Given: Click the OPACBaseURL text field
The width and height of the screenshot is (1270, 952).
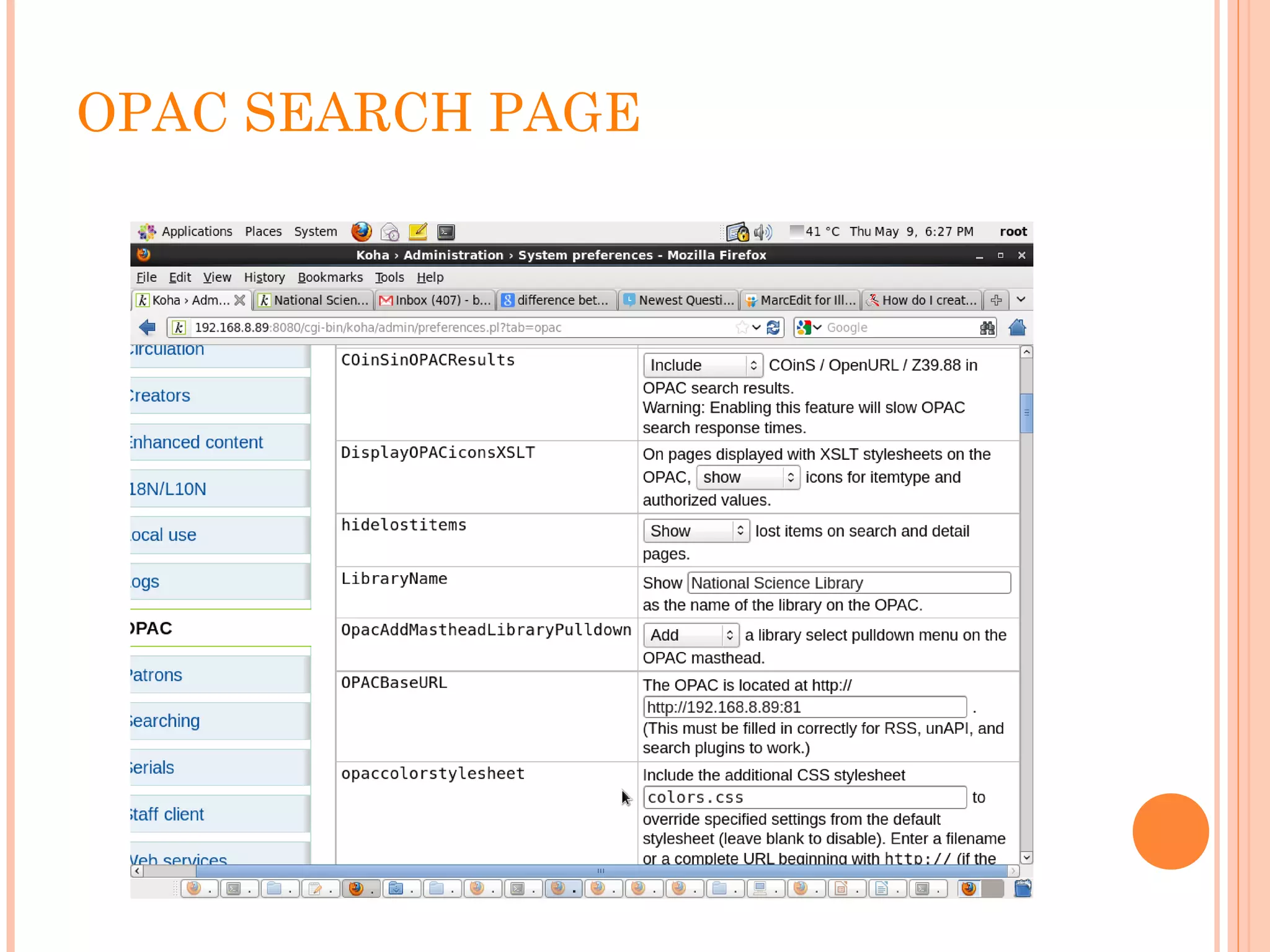Looking at the screenshot, I should tap(805, 707).
